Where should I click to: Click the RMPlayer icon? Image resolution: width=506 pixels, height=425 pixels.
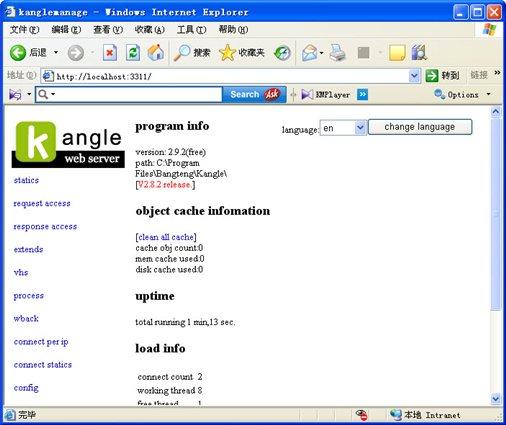[x=307, y=95]
